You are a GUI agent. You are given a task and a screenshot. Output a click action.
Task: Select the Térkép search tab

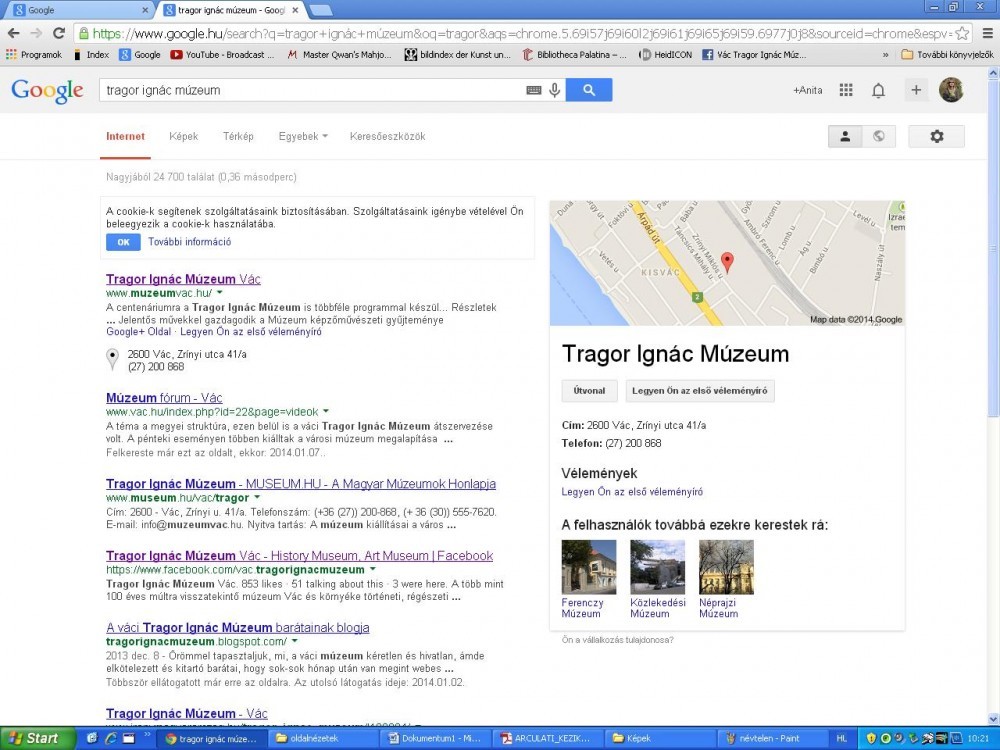(x=238, y=137)
